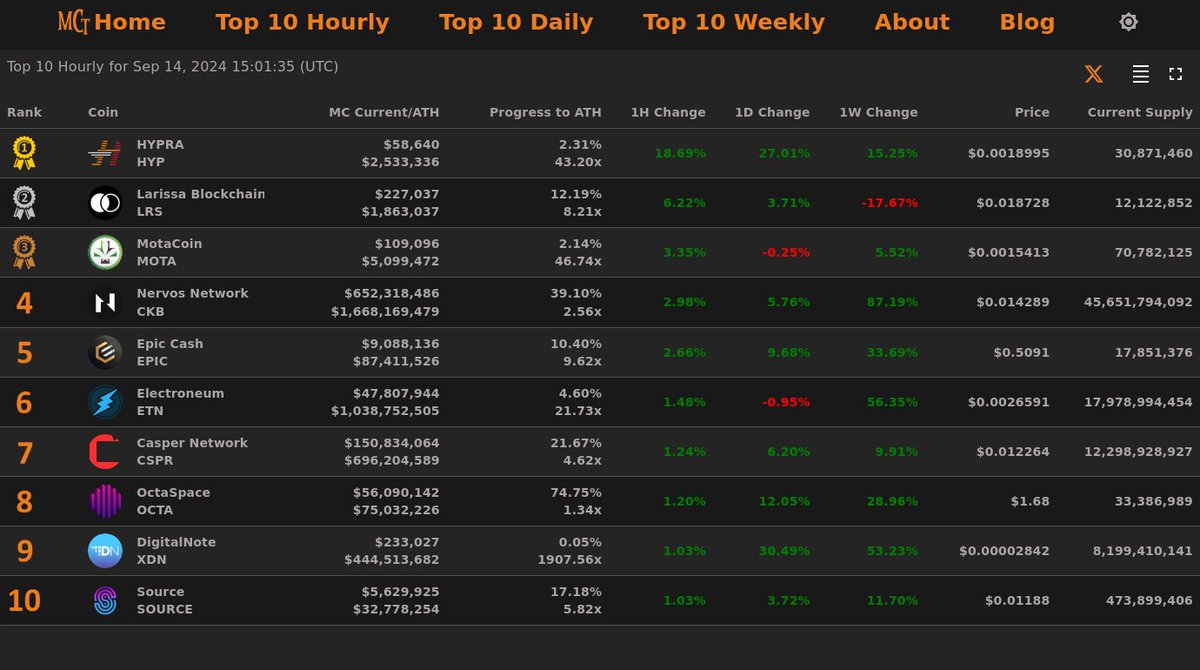Click the Casper Network red logo
The image size is (1200, 670).
pos(105,451)
